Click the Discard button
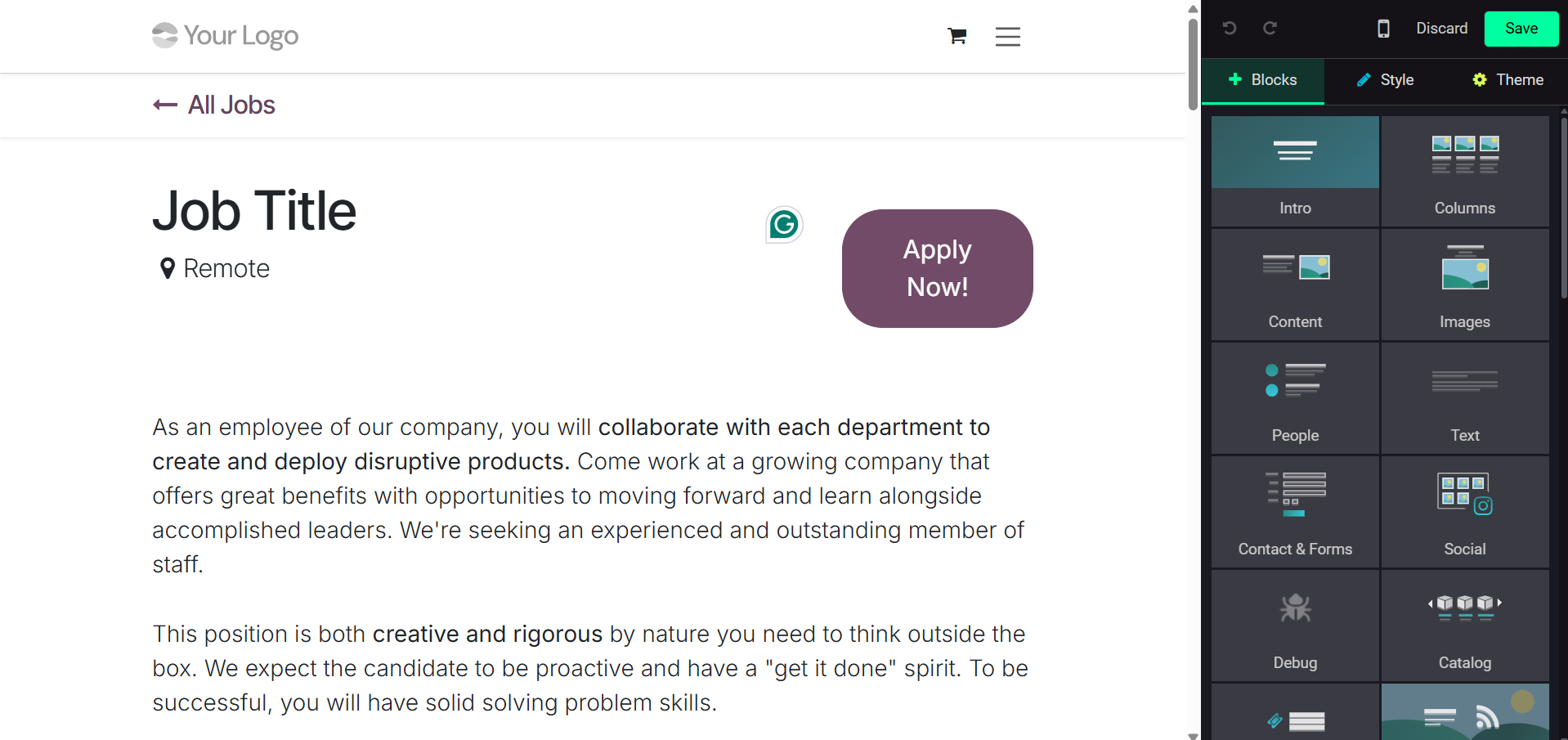 click(x=1441, y=29)
